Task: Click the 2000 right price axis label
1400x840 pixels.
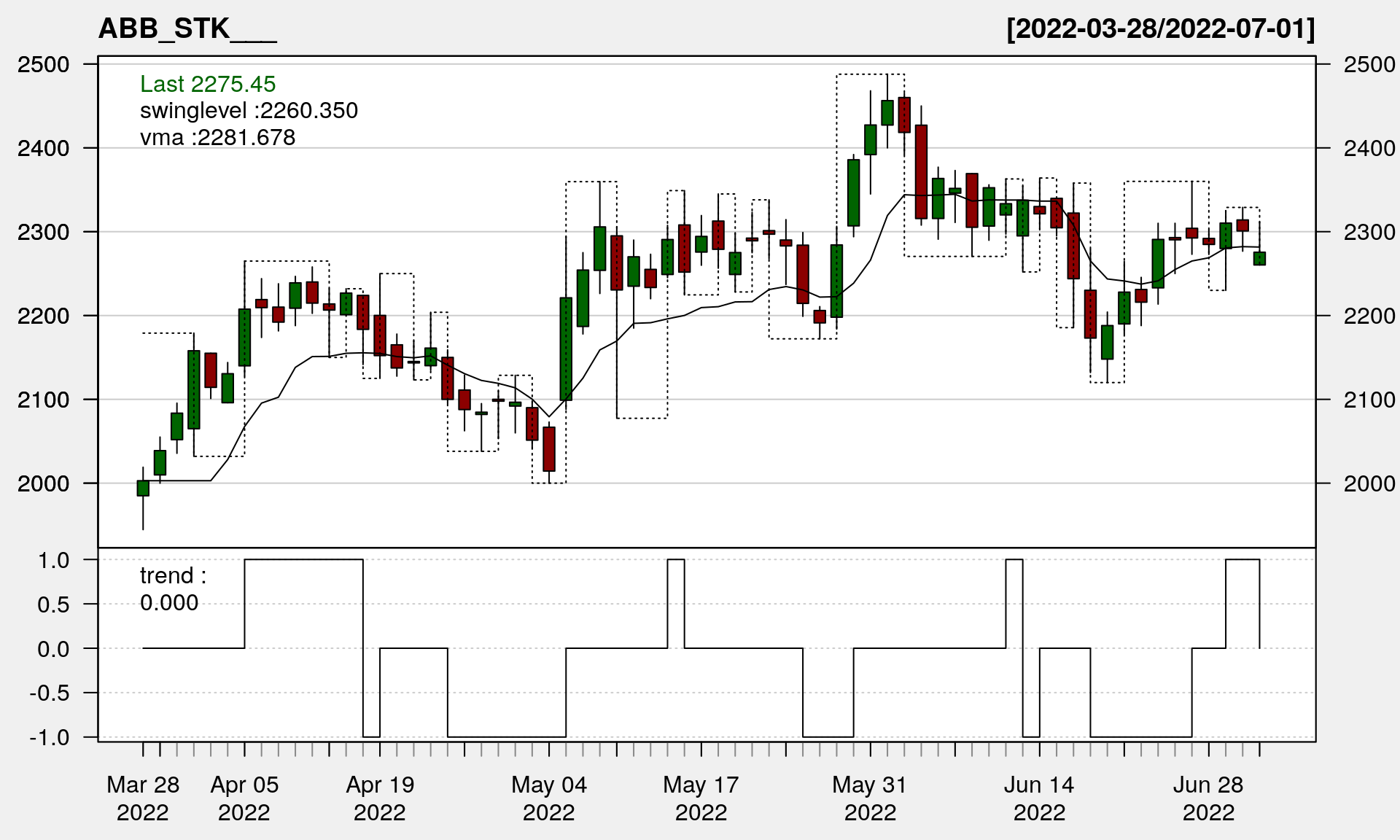Action: tap(1369, 483)
